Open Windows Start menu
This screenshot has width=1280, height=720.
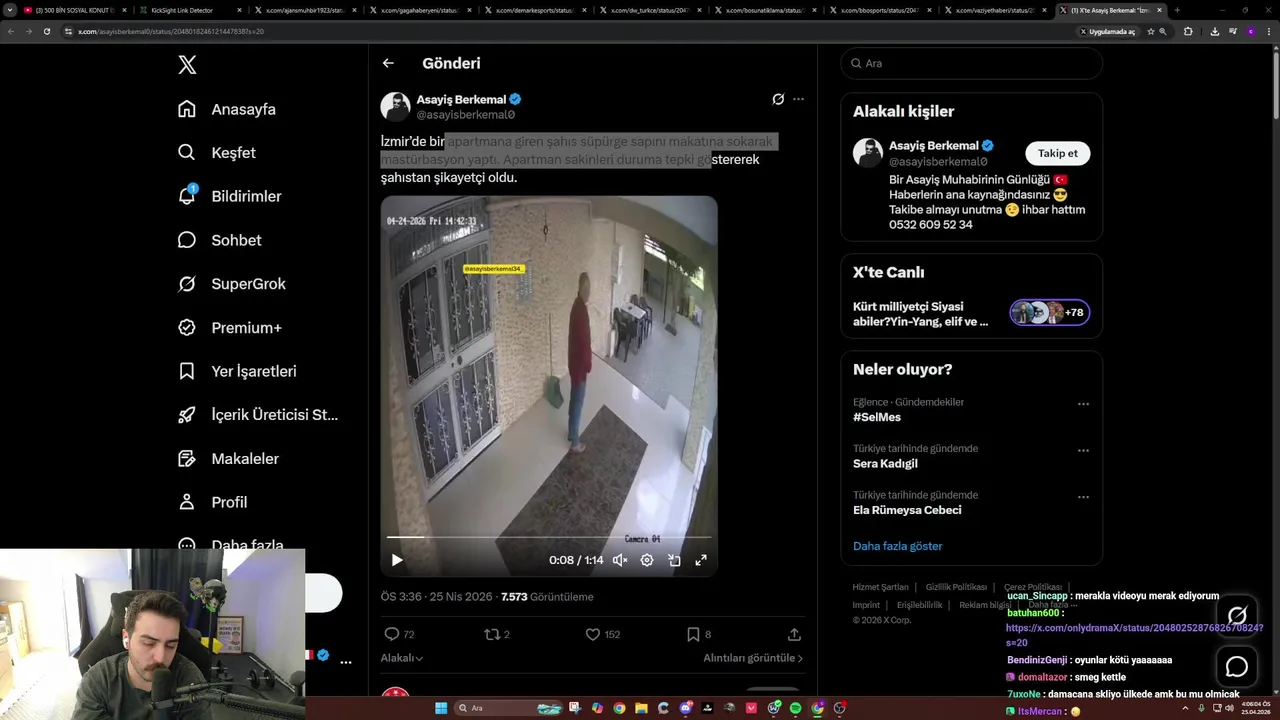pyautogui.click(x=441, y=708)
